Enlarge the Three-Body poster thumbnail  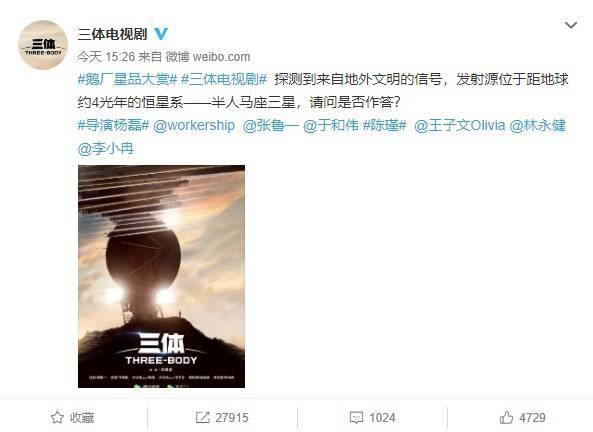(161, 276)
